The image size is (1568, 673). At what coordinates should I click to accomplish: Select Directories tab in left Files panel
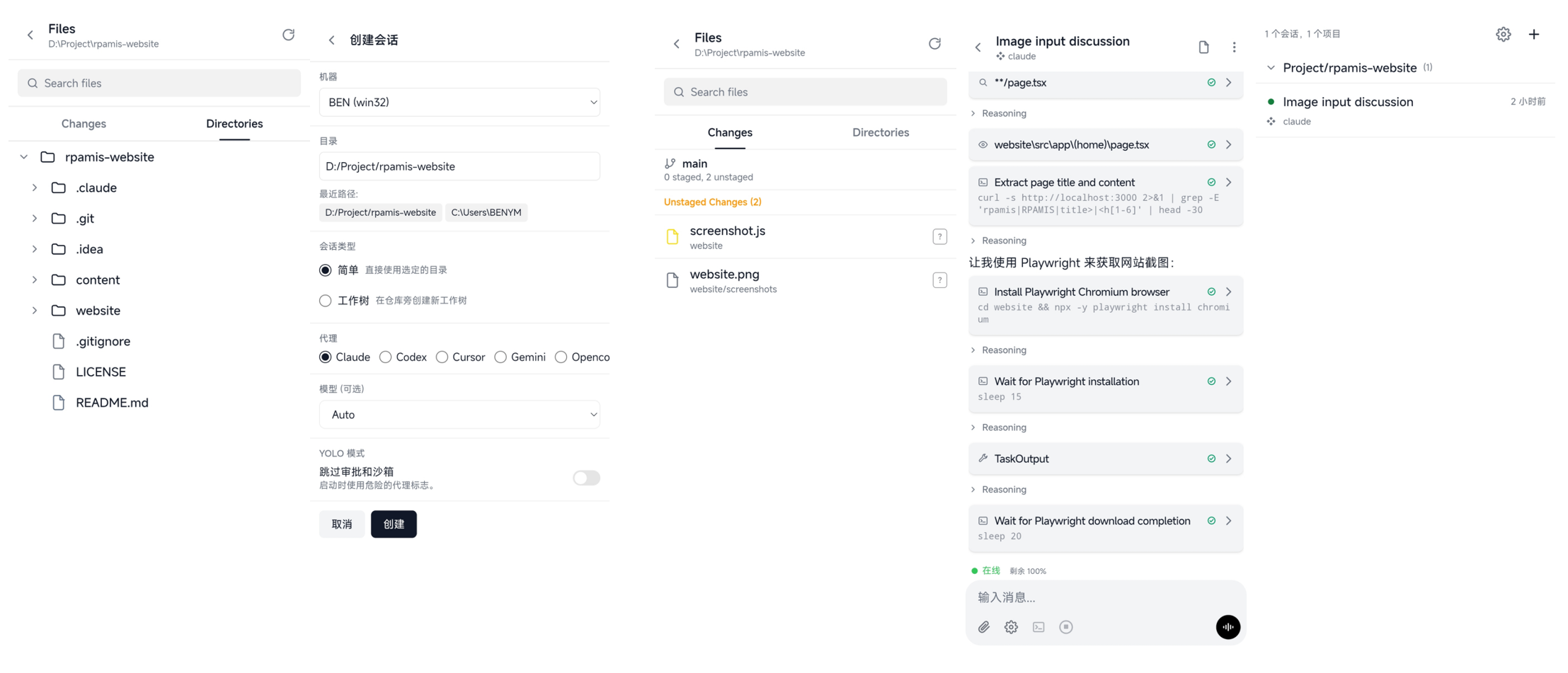click(x=234, y=124)
